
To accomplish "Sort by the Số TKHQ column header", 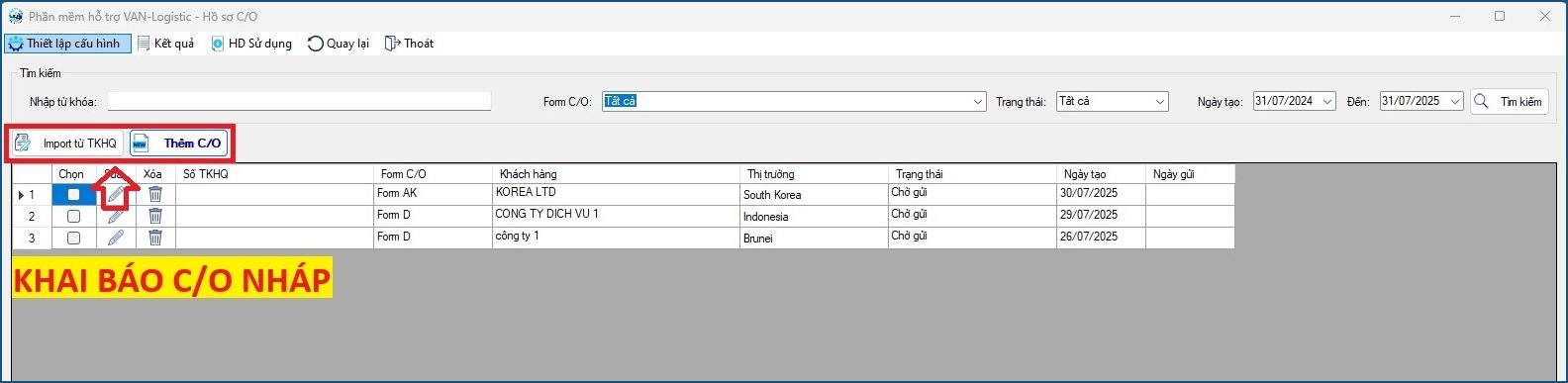I will pyautogui.click(x=274, y=174).
